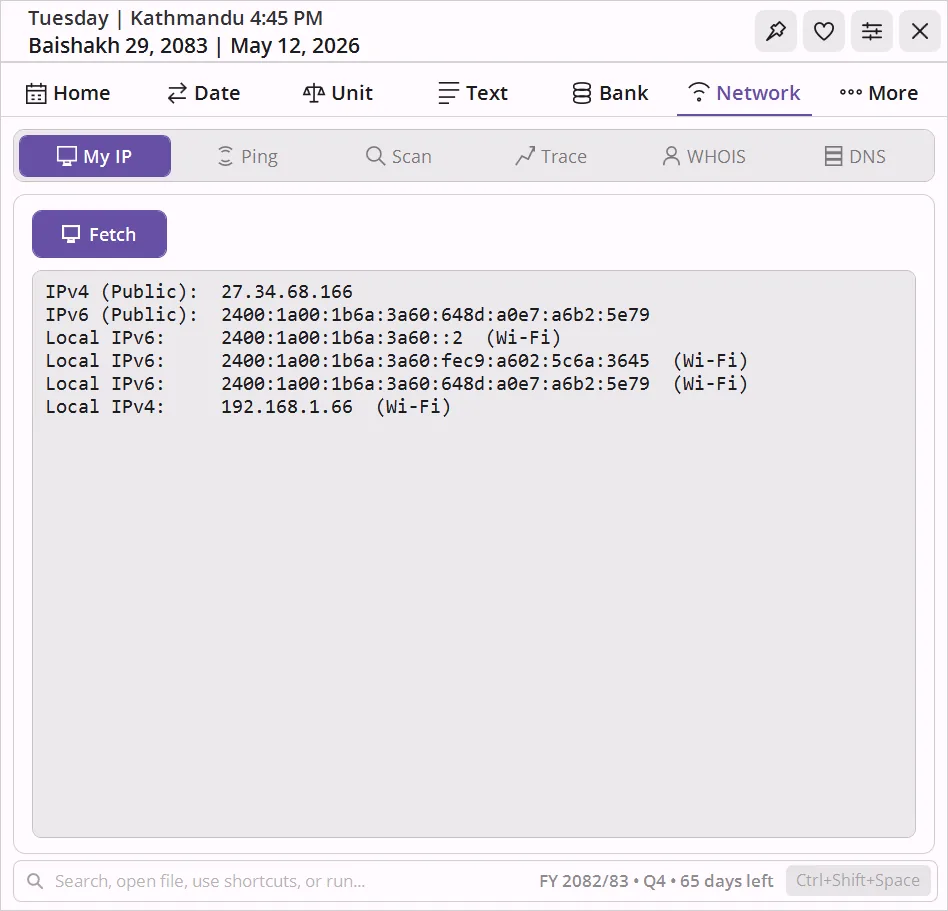Select the Network tab
This screenshot has height=911, width=948.
[744, 93]
